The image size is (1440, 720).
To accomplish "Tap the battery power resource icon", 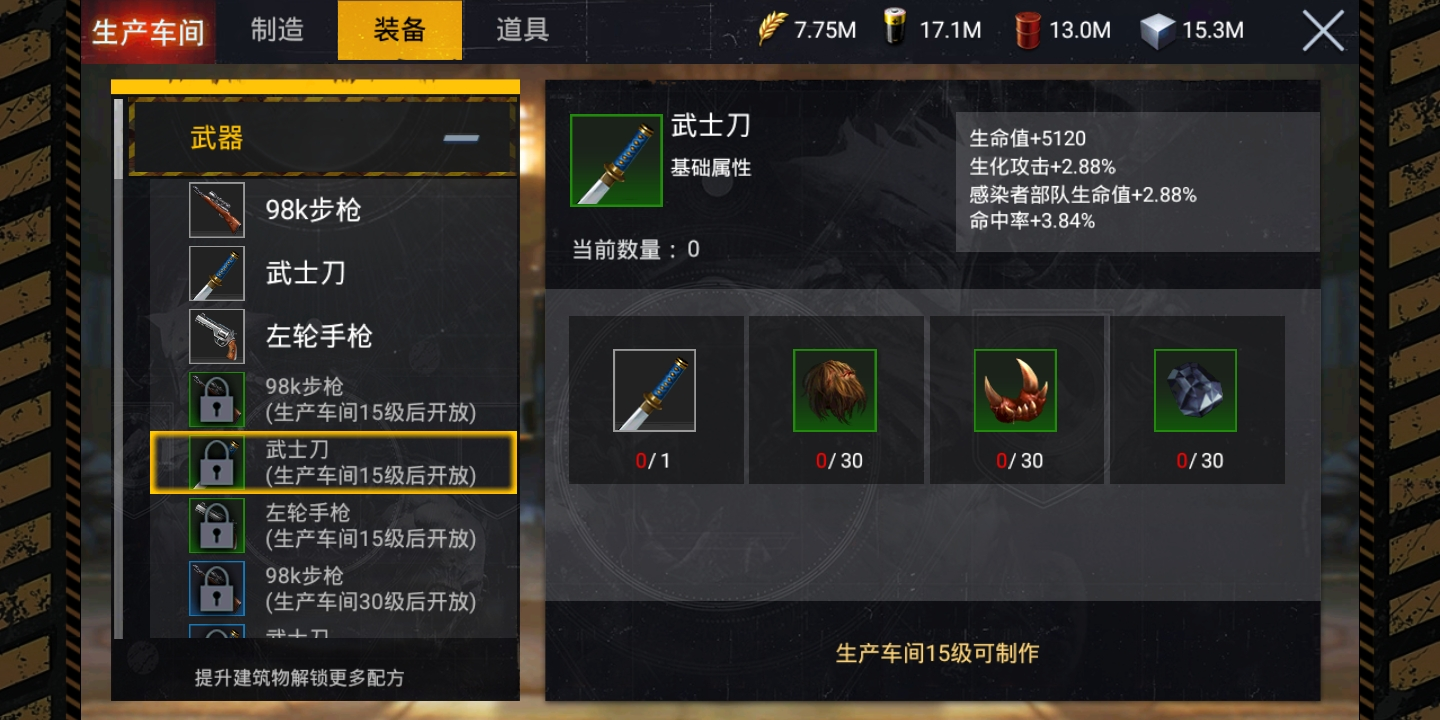I will [x=897, y=29].
